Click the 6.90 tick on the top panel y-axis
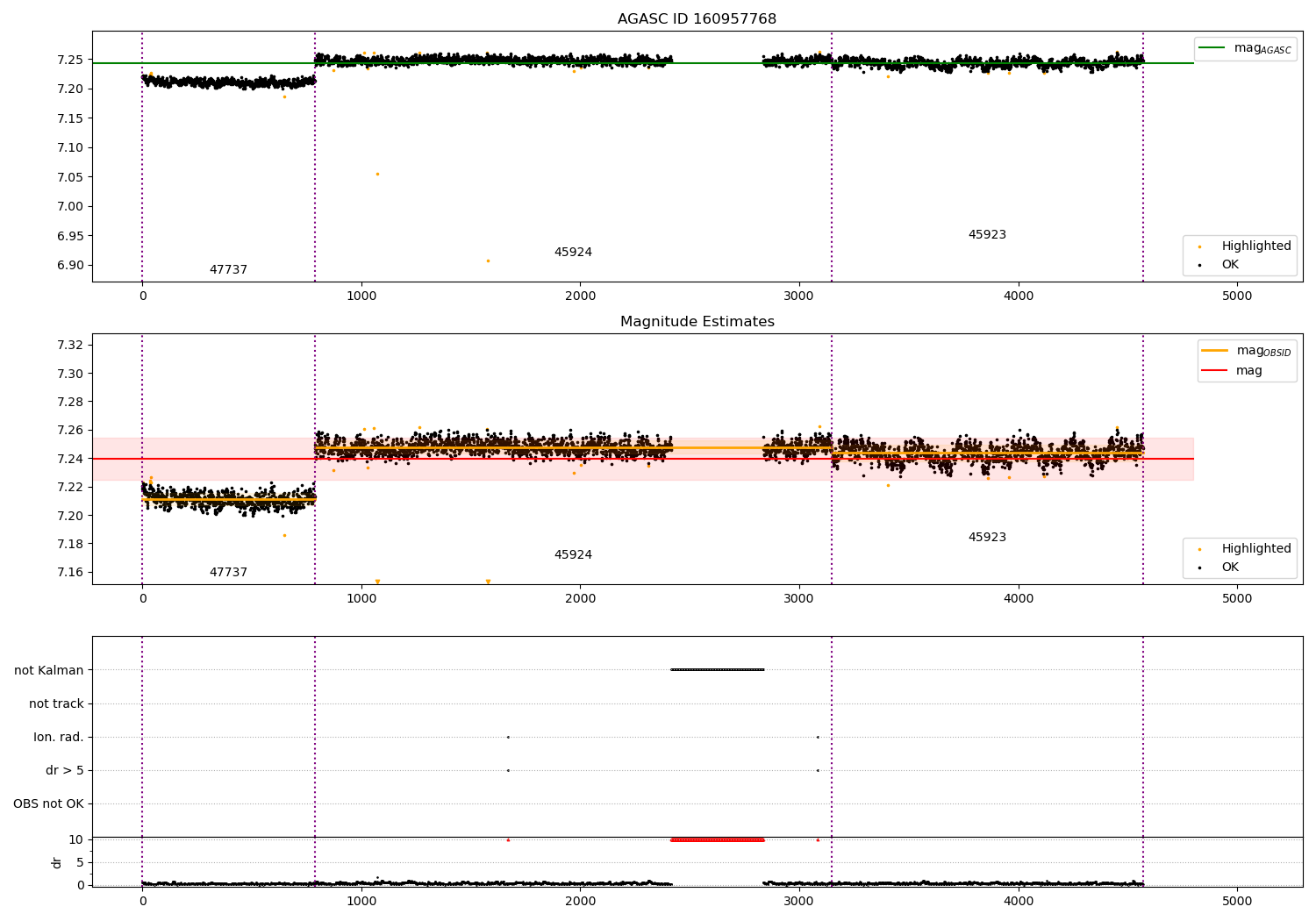The image size is (1316, 921). [69, 265]
